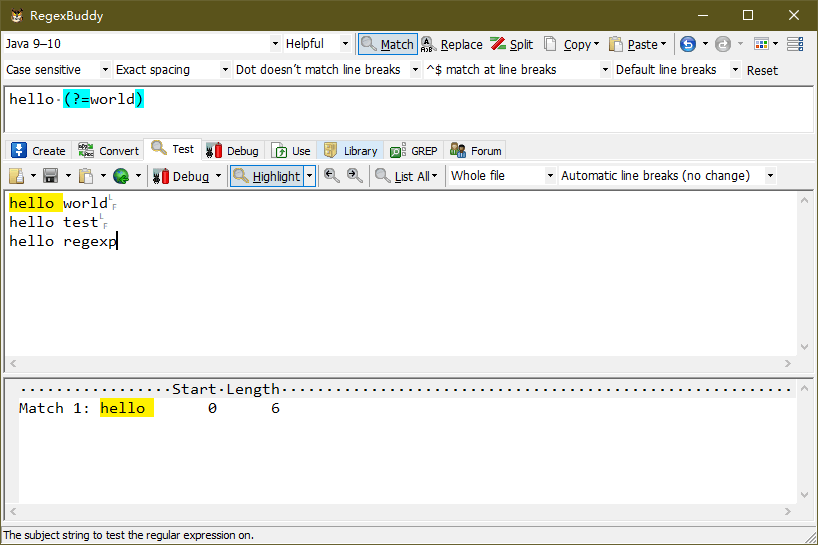The width and height of the screenshot is (818, 545).
Task: Click the 'hello regexp' line in subject
Action: tap(63, 241)
